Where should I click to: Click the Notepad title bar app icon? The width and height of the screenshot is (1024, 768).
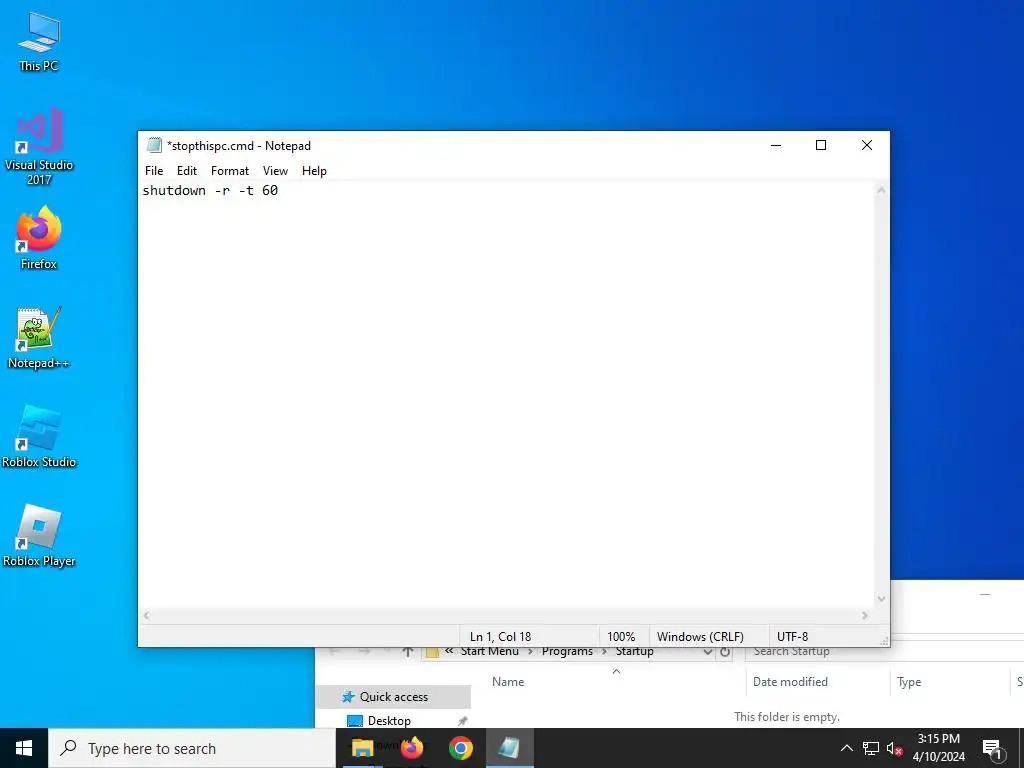154,145
